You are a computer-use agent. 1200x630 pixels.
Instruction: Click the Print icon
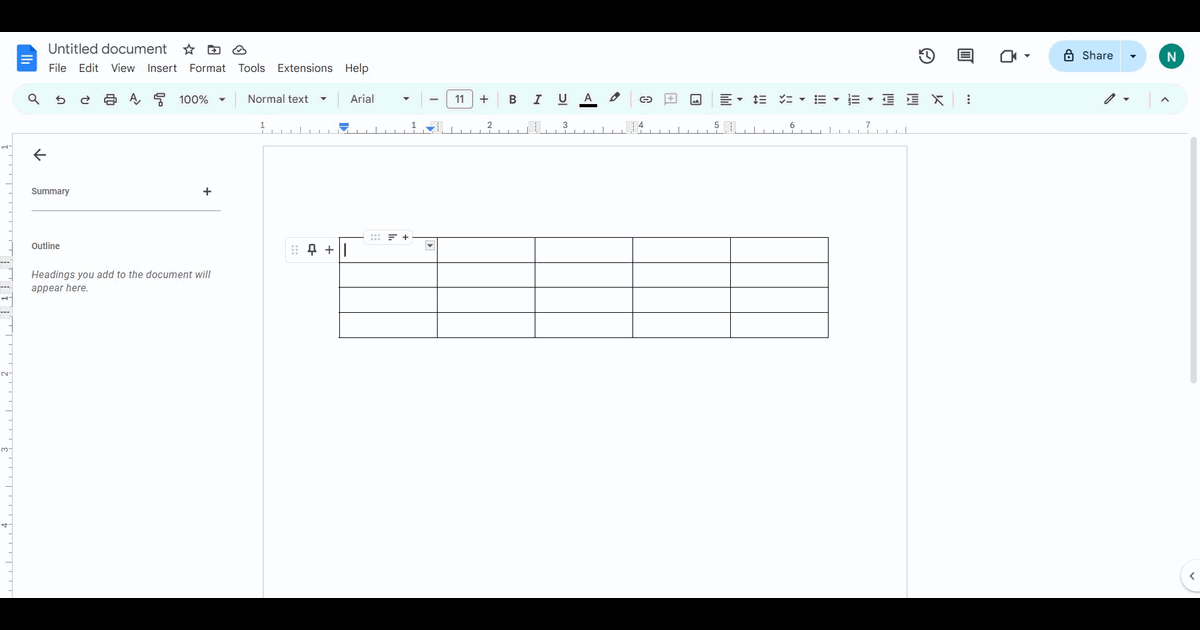110,99
